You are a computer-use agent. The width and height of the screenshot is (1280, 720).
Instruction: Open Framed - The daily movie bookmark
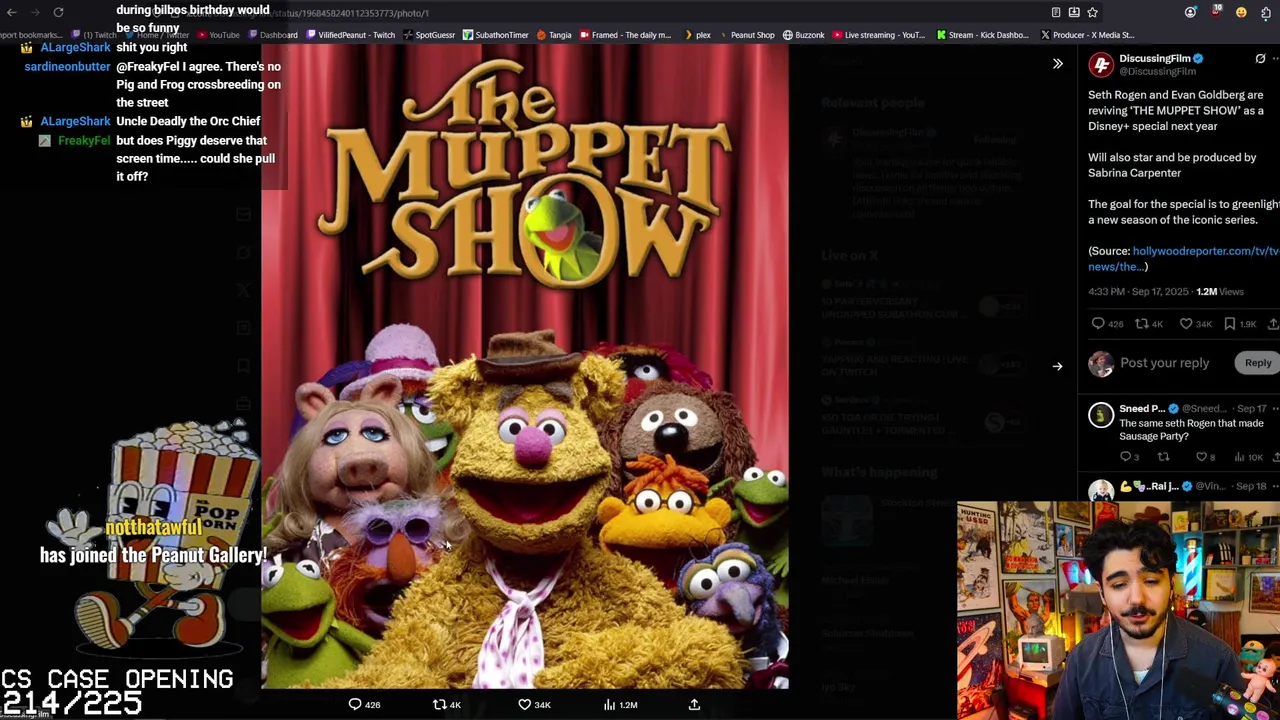point(625,35)
